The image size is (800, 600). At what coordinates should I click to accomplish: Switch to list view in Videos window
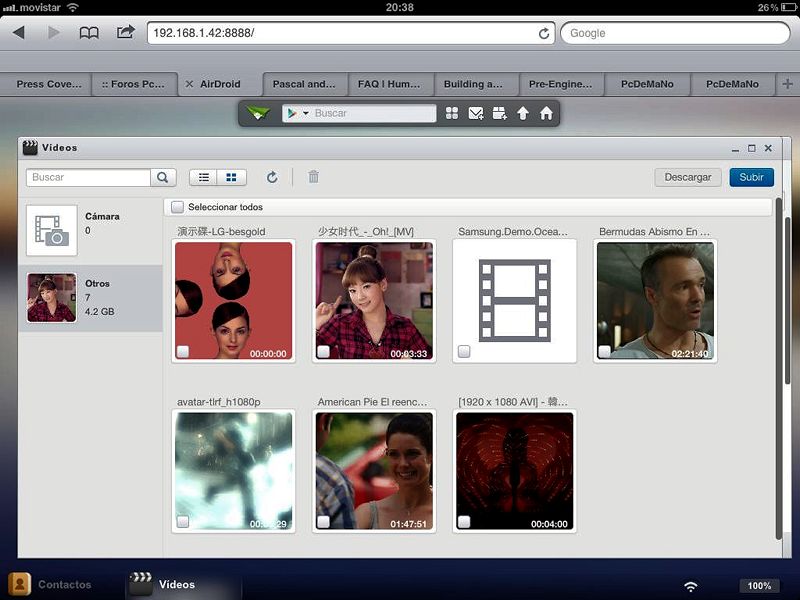[x=204, y=178]
